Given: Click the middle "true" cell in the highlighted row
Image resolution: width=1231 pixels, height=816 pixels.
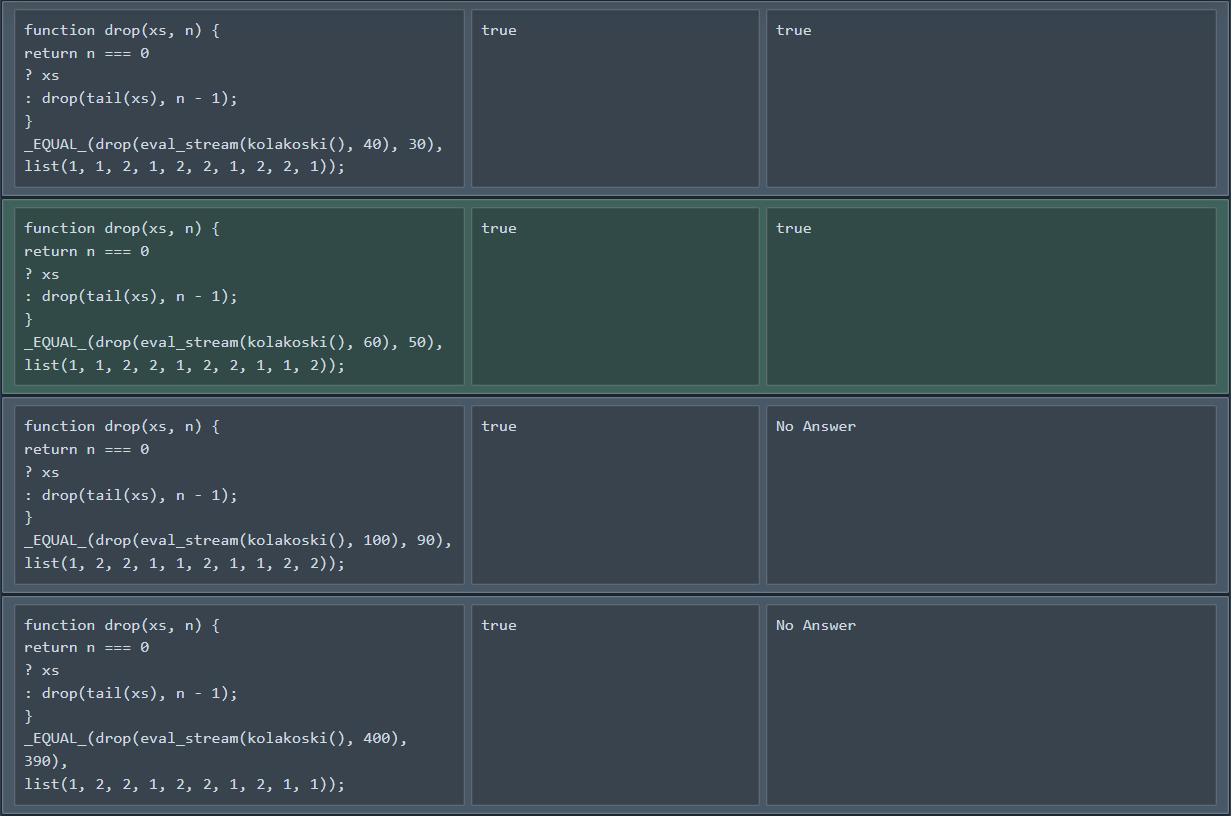Looking at the screenshot, I should 614,296.
